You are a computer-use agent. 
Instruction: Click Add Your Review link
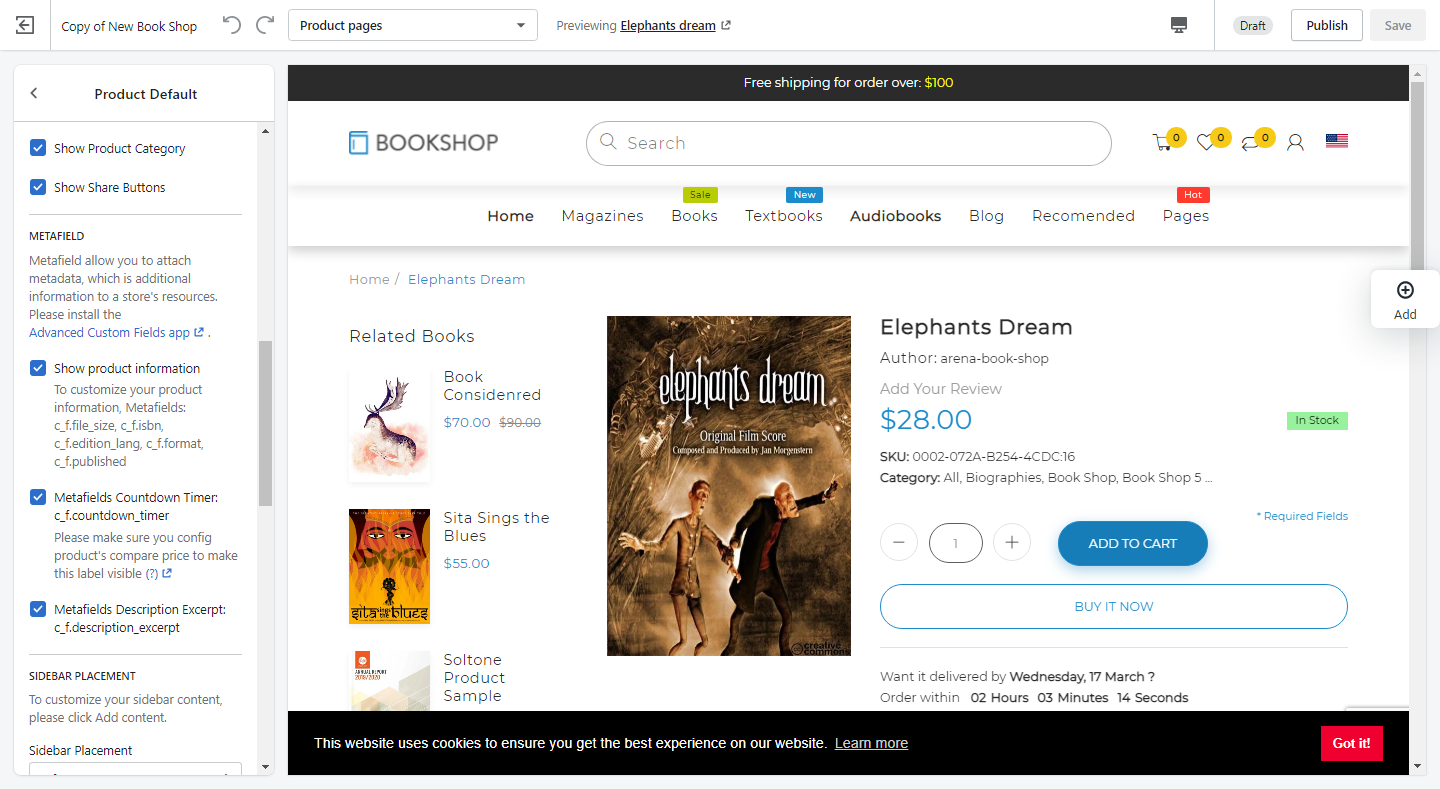point(941,389)
